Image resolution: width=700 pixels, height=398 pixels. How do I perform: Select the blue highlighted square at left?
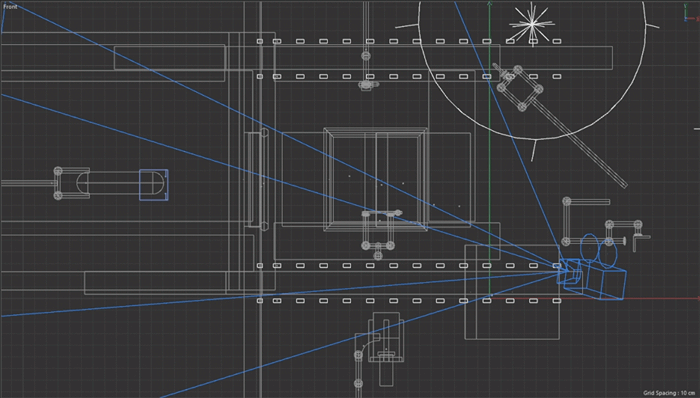pos(154,185)
